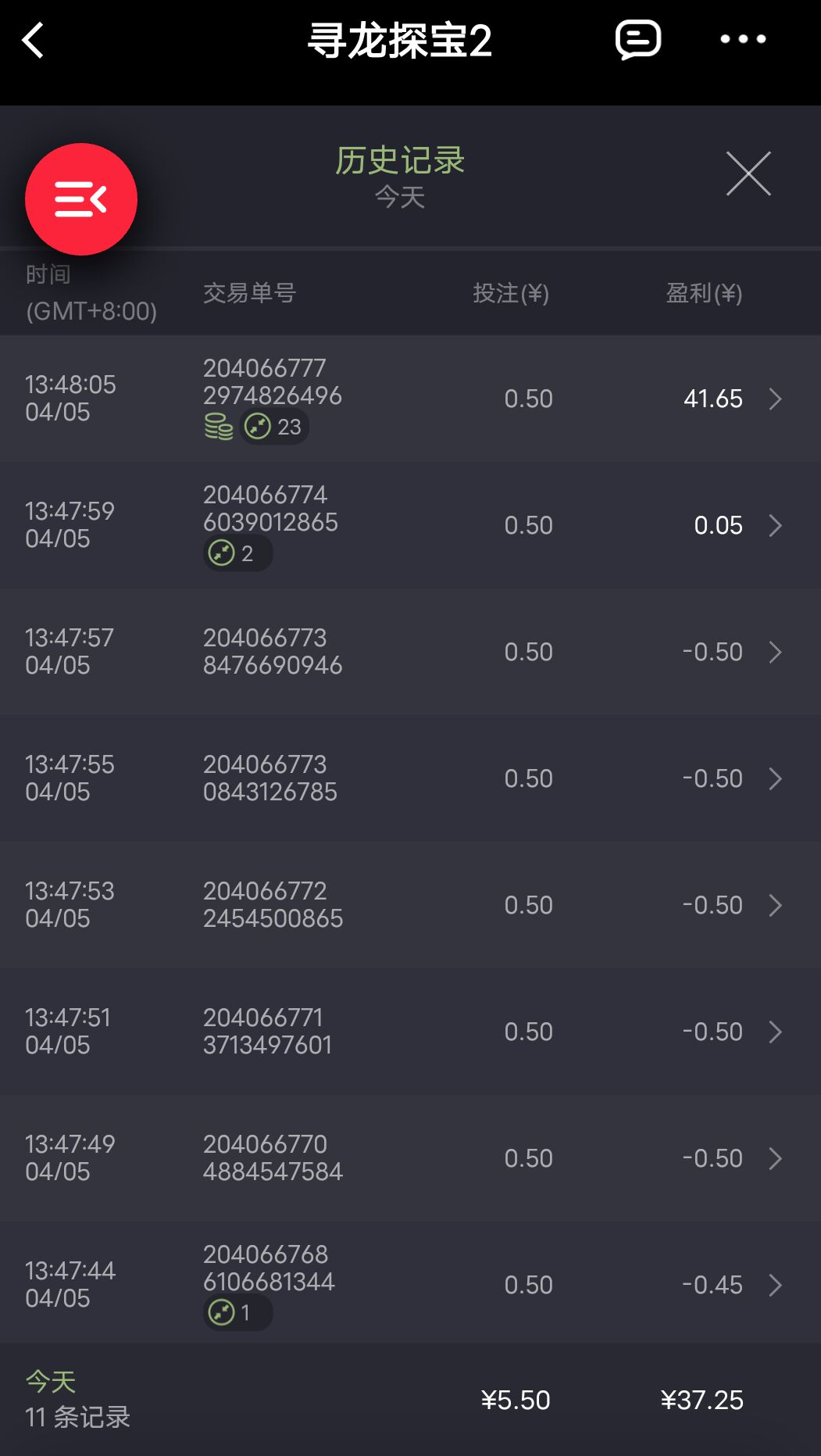Tap the 盈利(¥) column header

coord(704,293)
